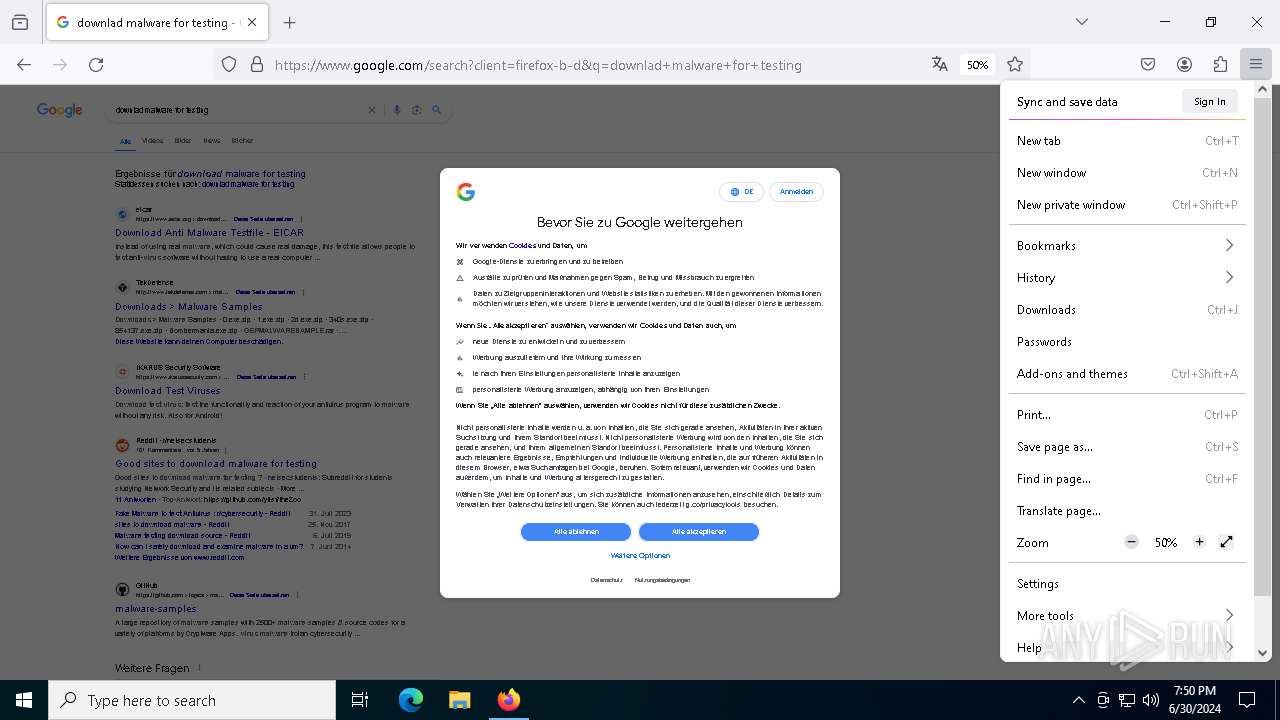
Task: Click the menu scrollbar up arrow
Action: 1262,90
